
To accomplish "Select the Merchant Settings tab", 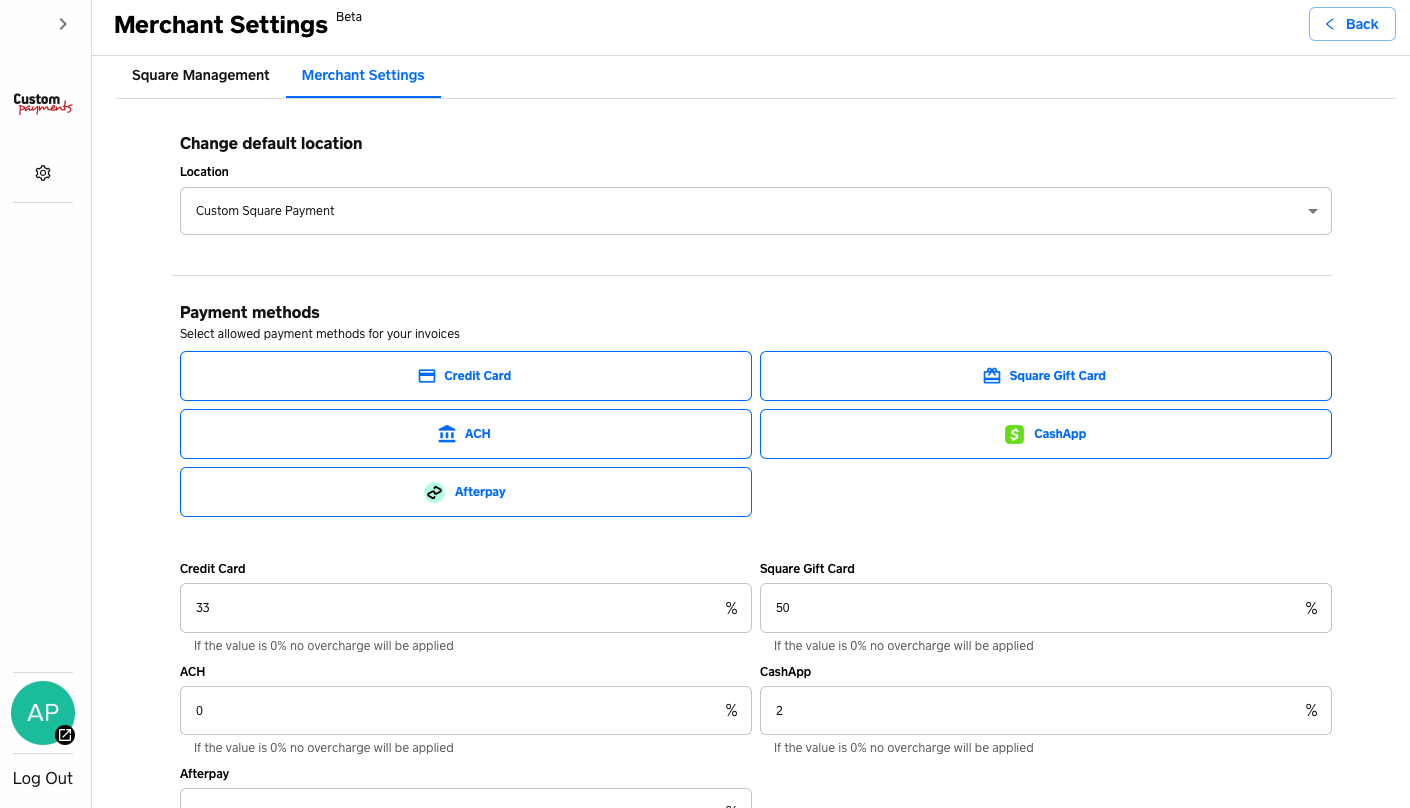I will pos(363,75).
